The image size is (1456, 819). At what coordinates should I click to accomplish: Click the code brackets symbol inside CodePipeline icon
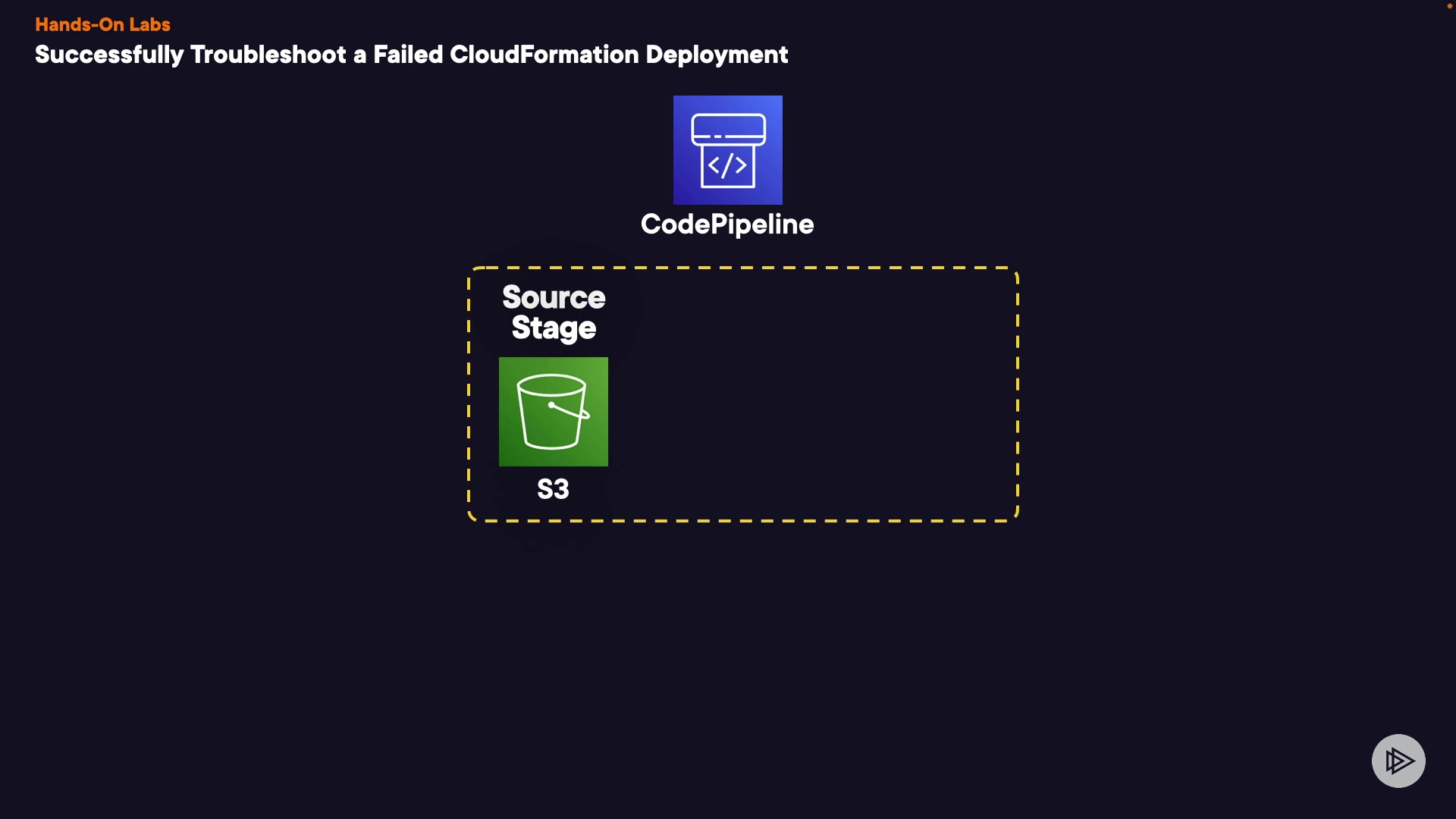[x=727, y=166]
